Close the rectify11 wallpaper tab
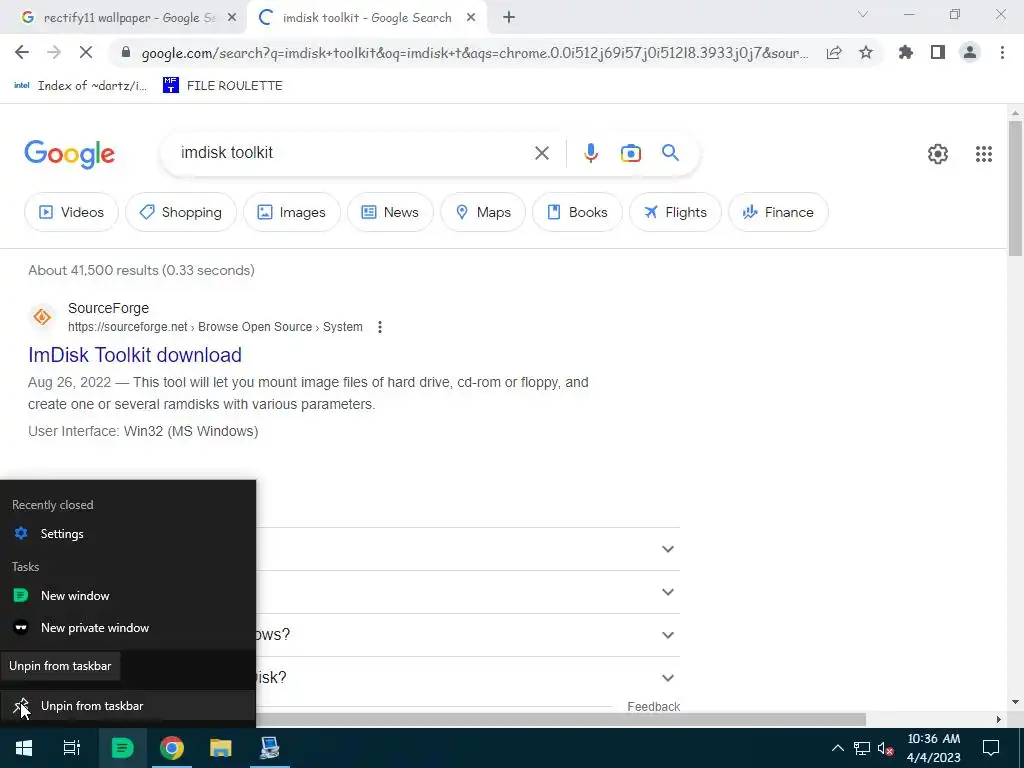This screenshot has height=768, width=1024. coord(231,18)
